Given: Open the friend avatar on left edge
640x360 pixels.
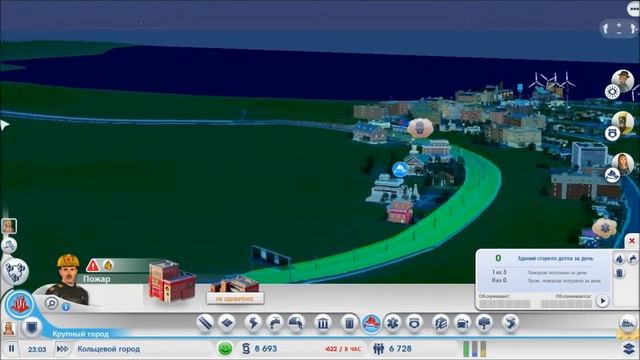Looking at the screenshot, I should [9, 226].
